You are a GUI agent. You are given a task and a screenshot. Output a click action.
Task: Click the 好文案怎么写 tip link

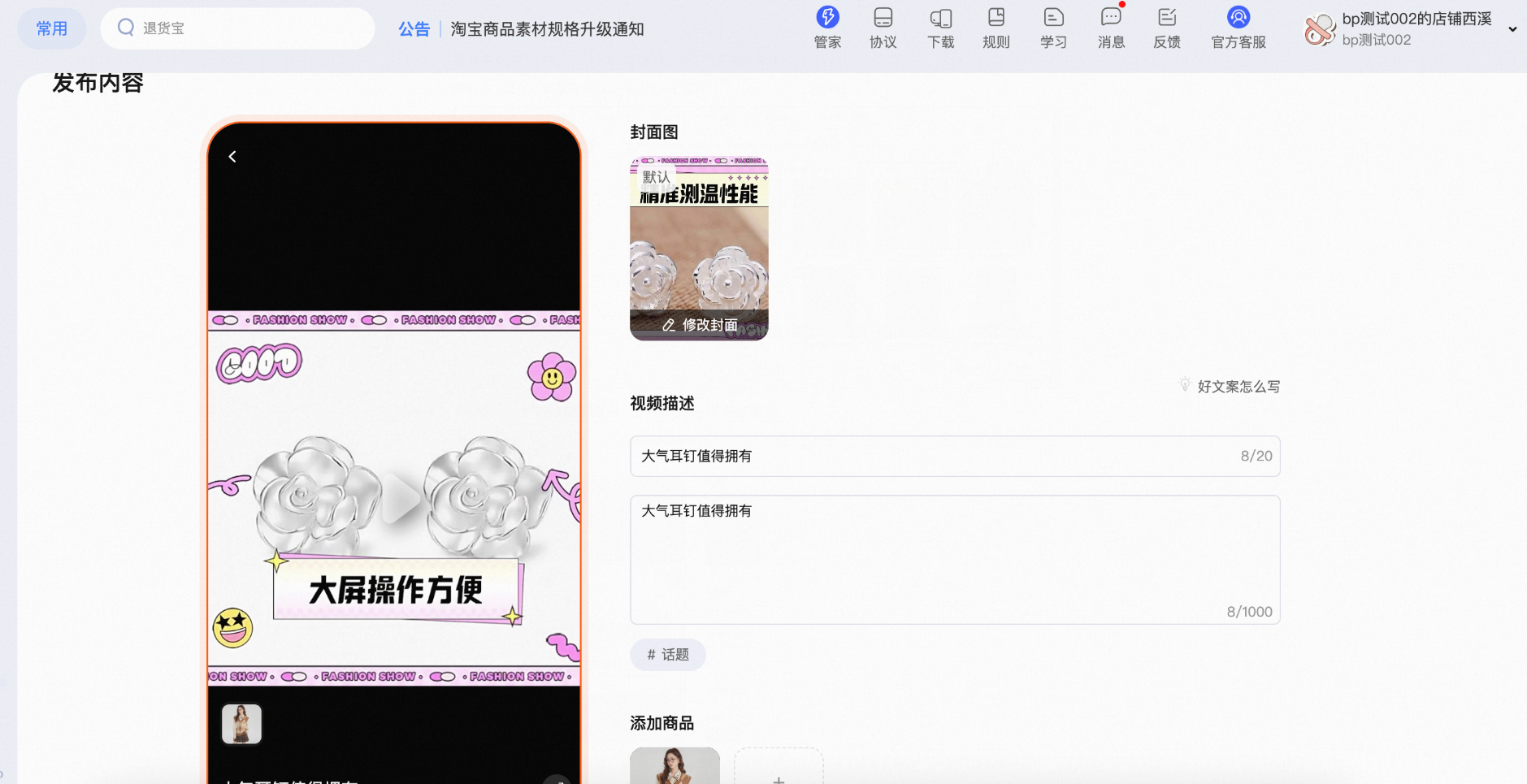click(1239, 387)
